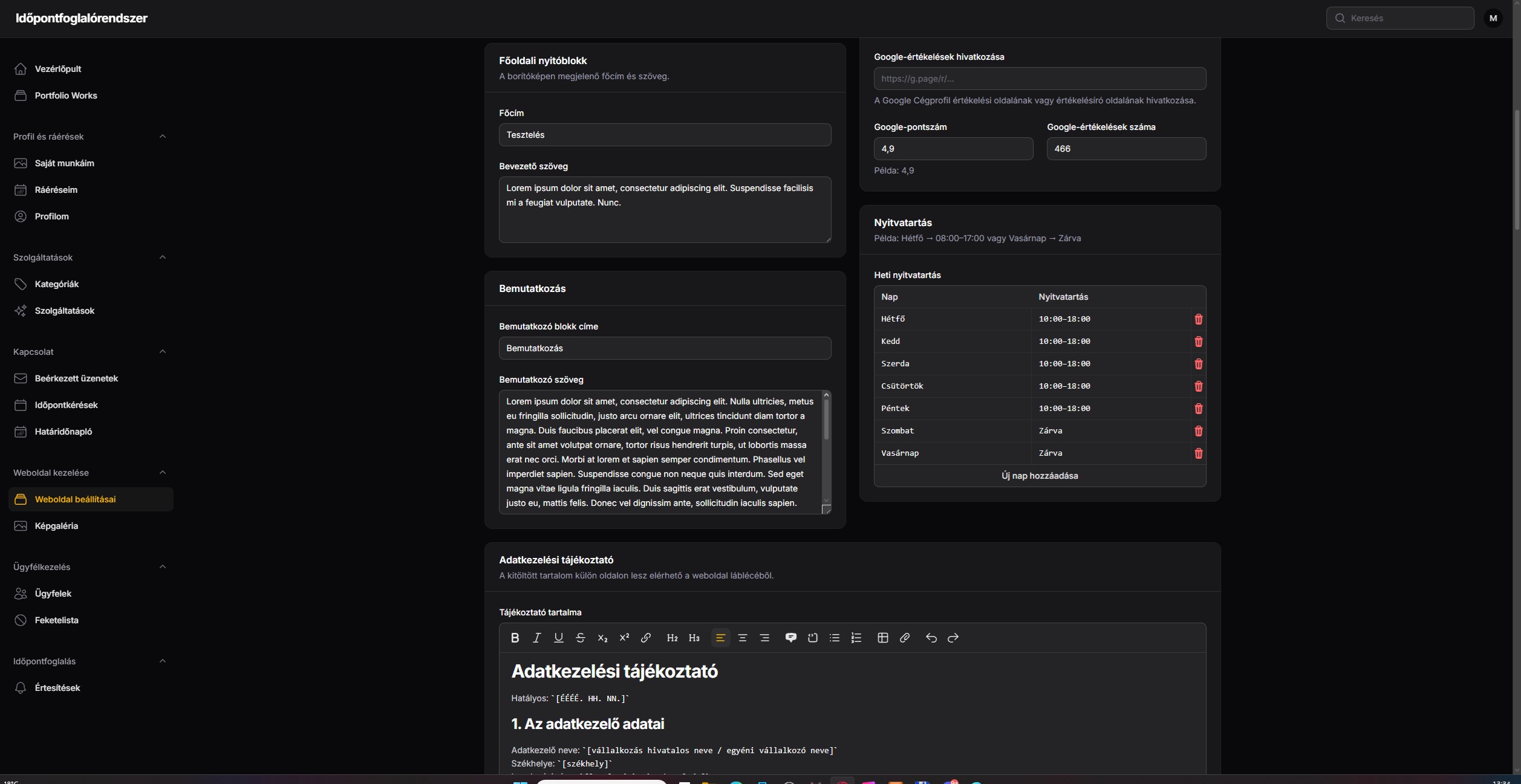Collapse the Kapcsolat sidebar group
Viewport: 1521px width, 784px height.
coord(162,352)
